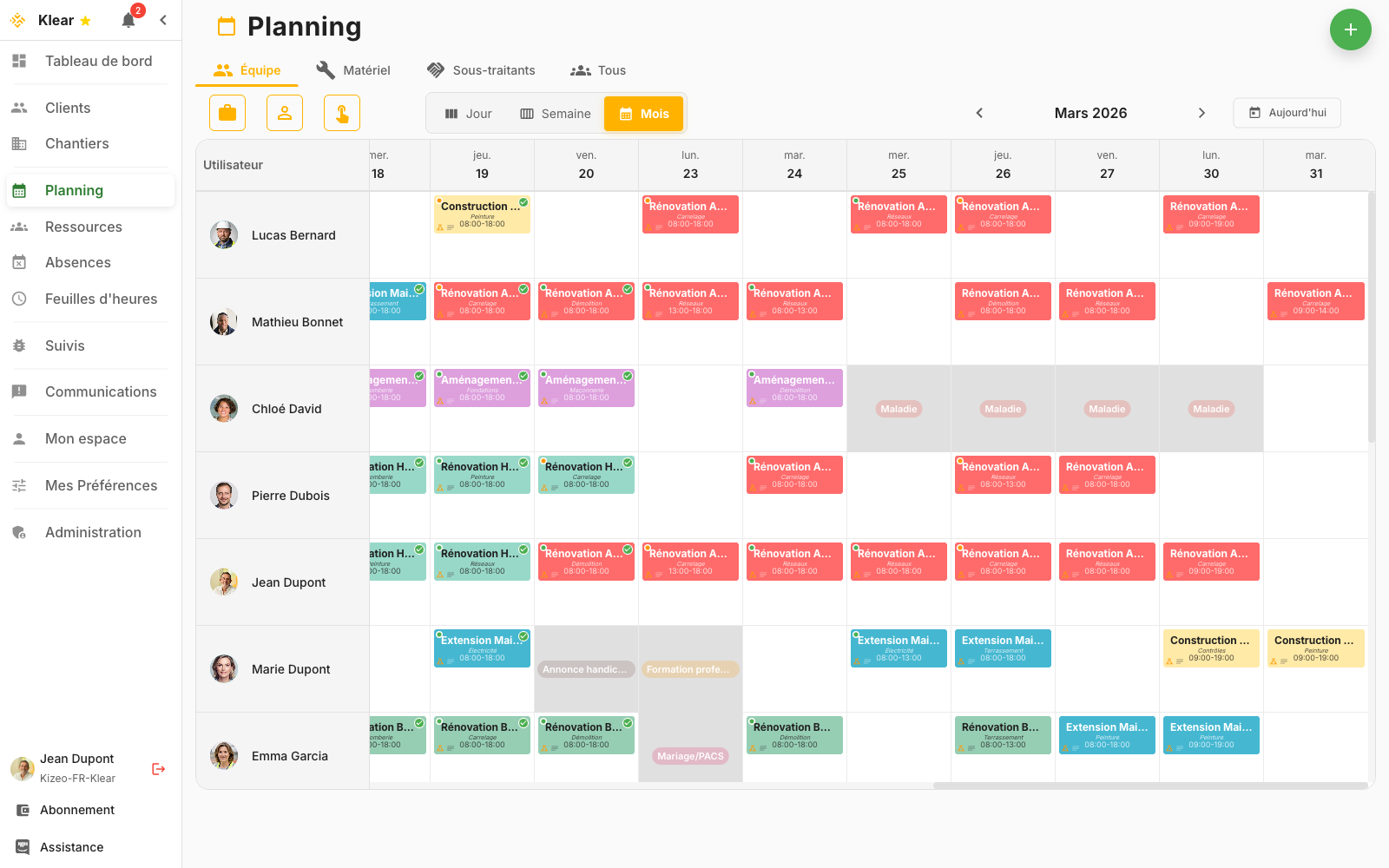
Task: Switch to Semaine view
Action: click(556, 114)
